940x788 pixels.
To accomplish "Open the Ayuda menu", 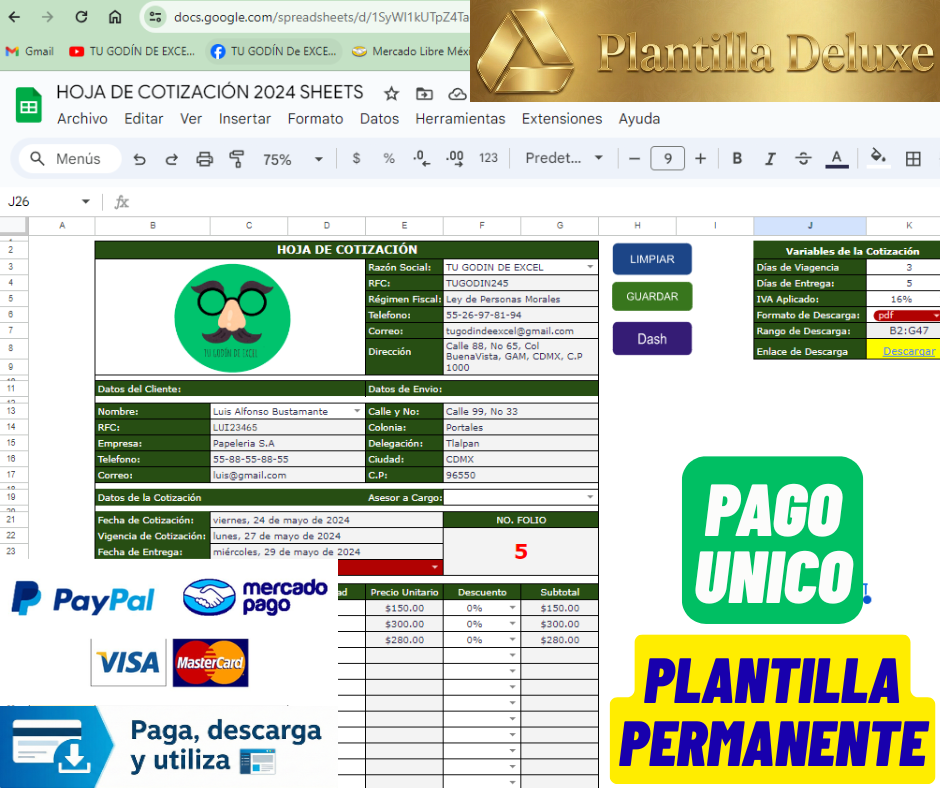I will [639, 119].
